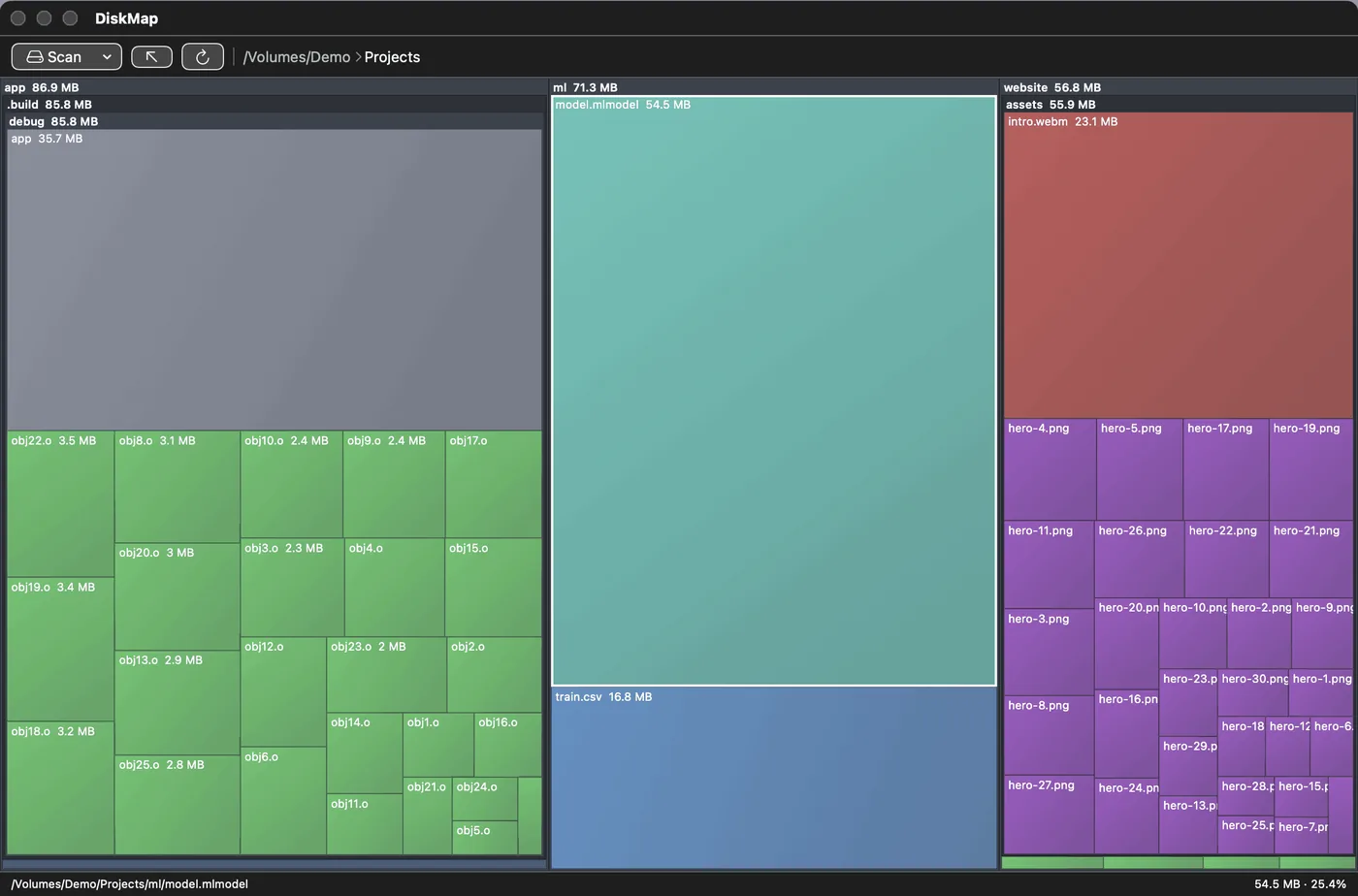Select /Volumes/Demo breadcrumb segment
The width and height of the screenshot is (1358, 896).
[297, 57]
